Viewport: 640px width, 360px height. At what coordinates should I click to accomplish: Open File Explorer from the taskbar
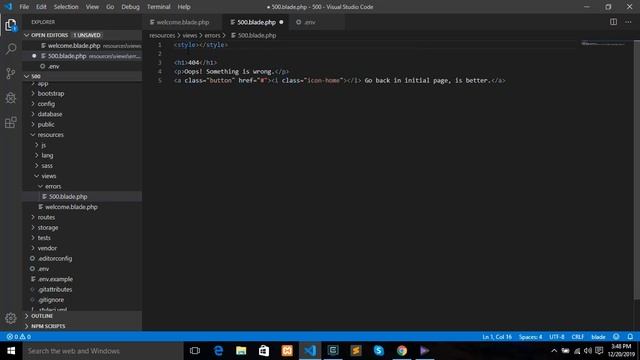[x=241, y=351]
